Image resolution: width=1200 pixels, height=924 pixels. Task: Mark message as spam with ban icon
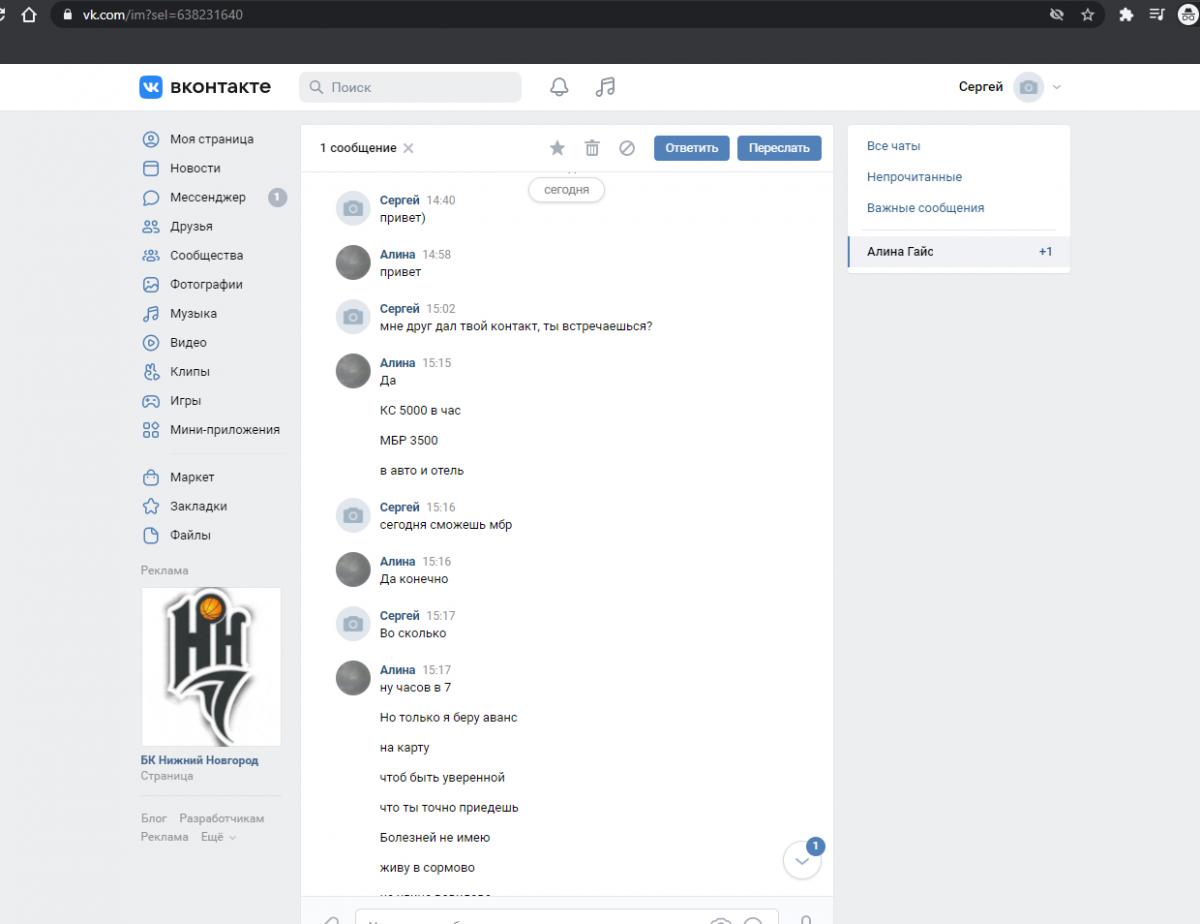(x=627, y=148)
